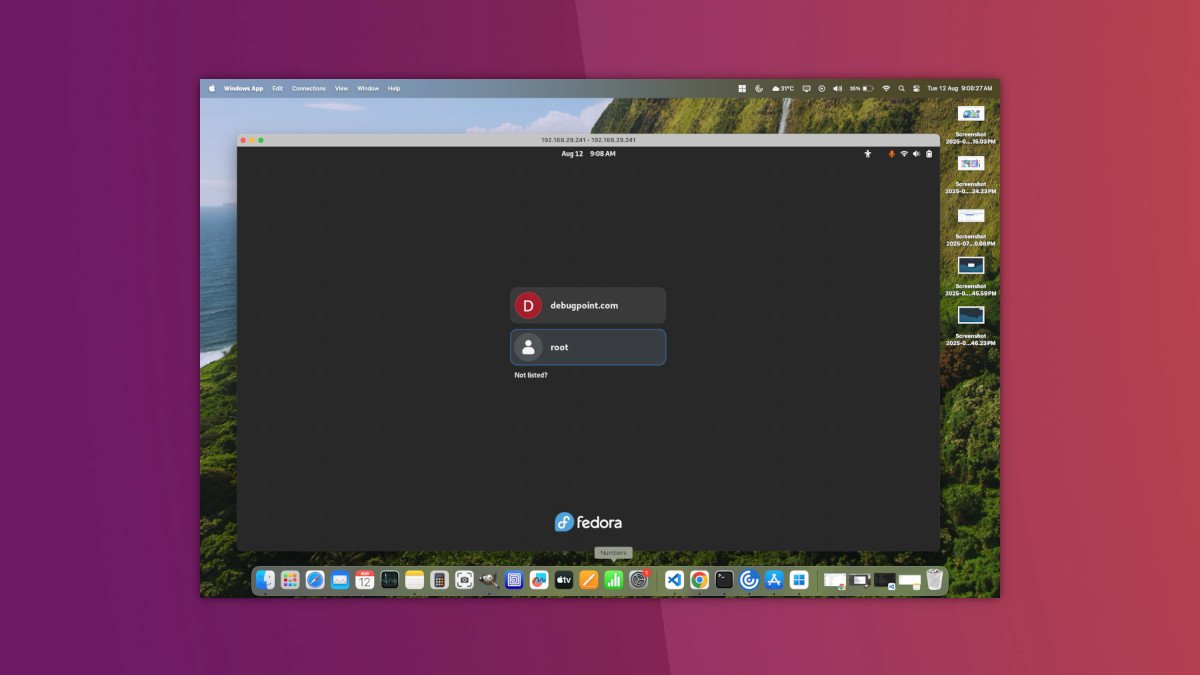The image size is (1200, 675).
Task: Open the View menu in menu bar
Action: [x=341, y=88]
